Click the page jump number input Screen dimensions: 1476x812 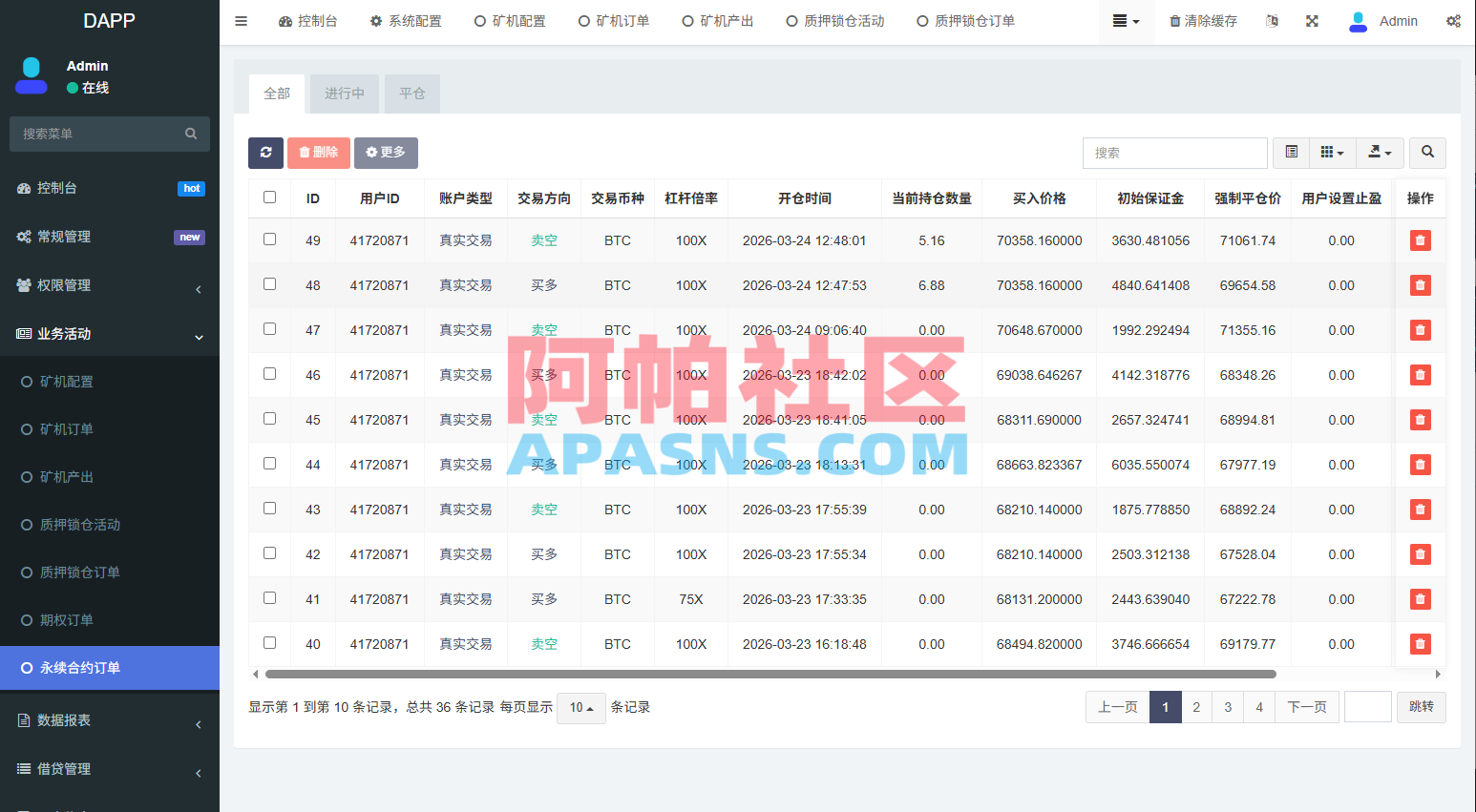1368,707
